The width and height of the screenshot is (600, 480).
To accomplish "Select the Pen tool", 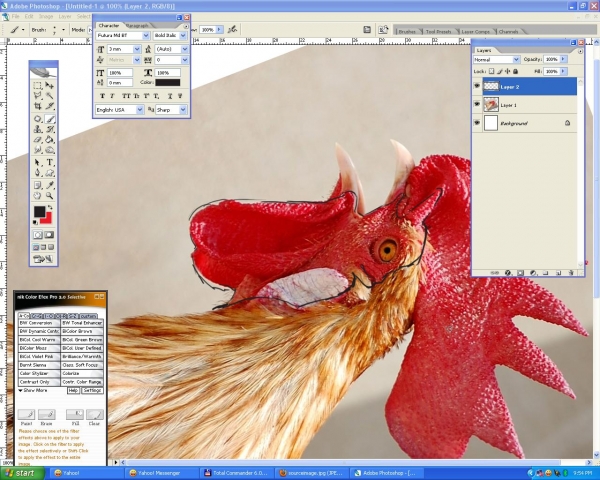I will [x=38, y=173].
